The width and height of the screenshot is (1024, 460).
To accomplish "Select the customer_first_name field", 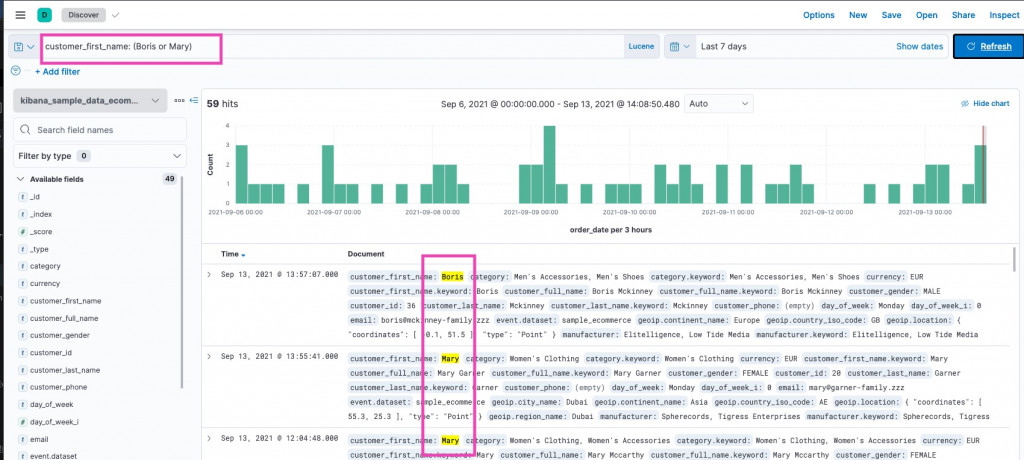I will [65, 301].
